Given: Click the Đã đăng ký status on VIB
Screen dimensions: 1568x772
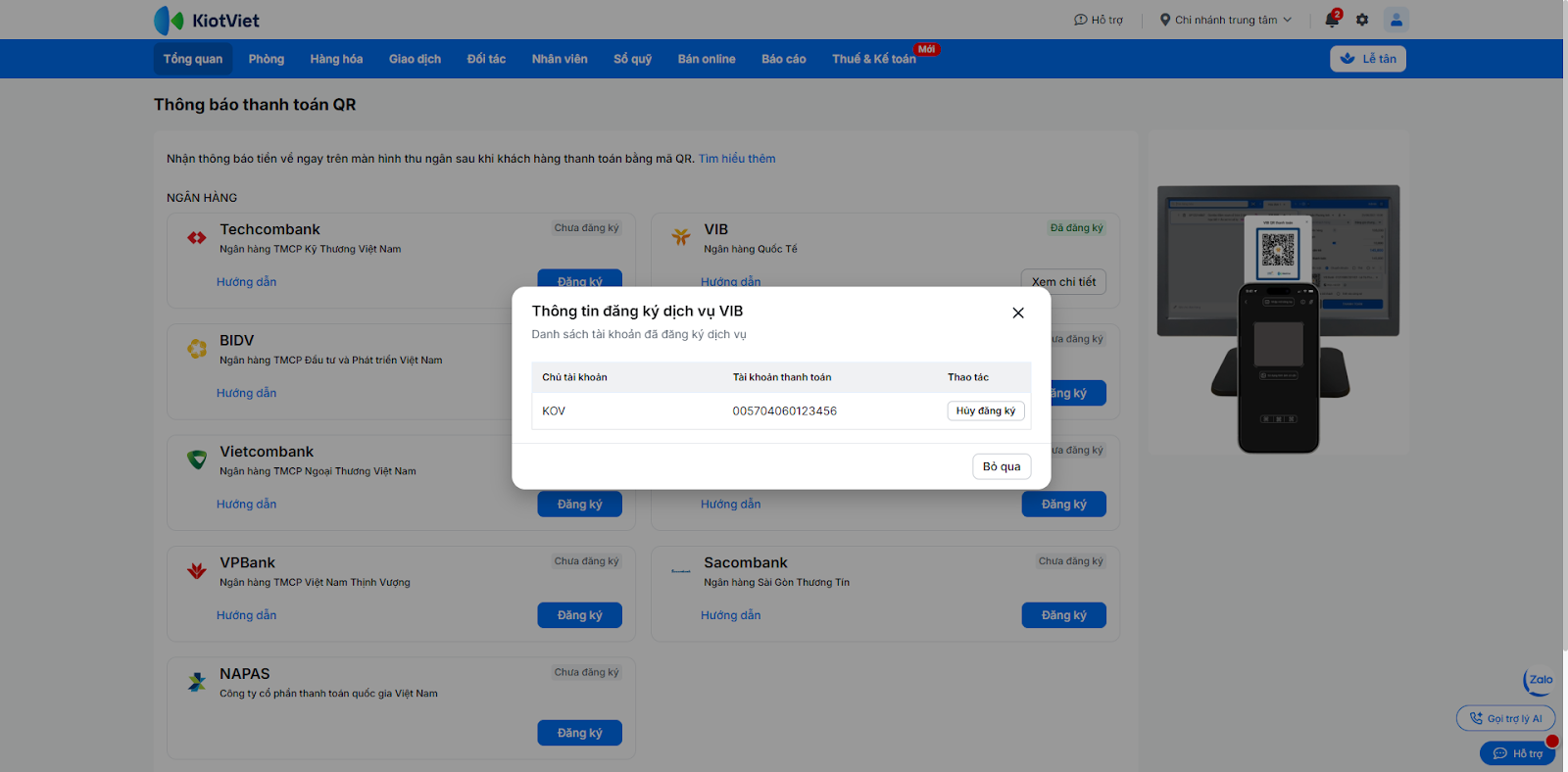Looking at the screenshot, I should [1077, 228].
